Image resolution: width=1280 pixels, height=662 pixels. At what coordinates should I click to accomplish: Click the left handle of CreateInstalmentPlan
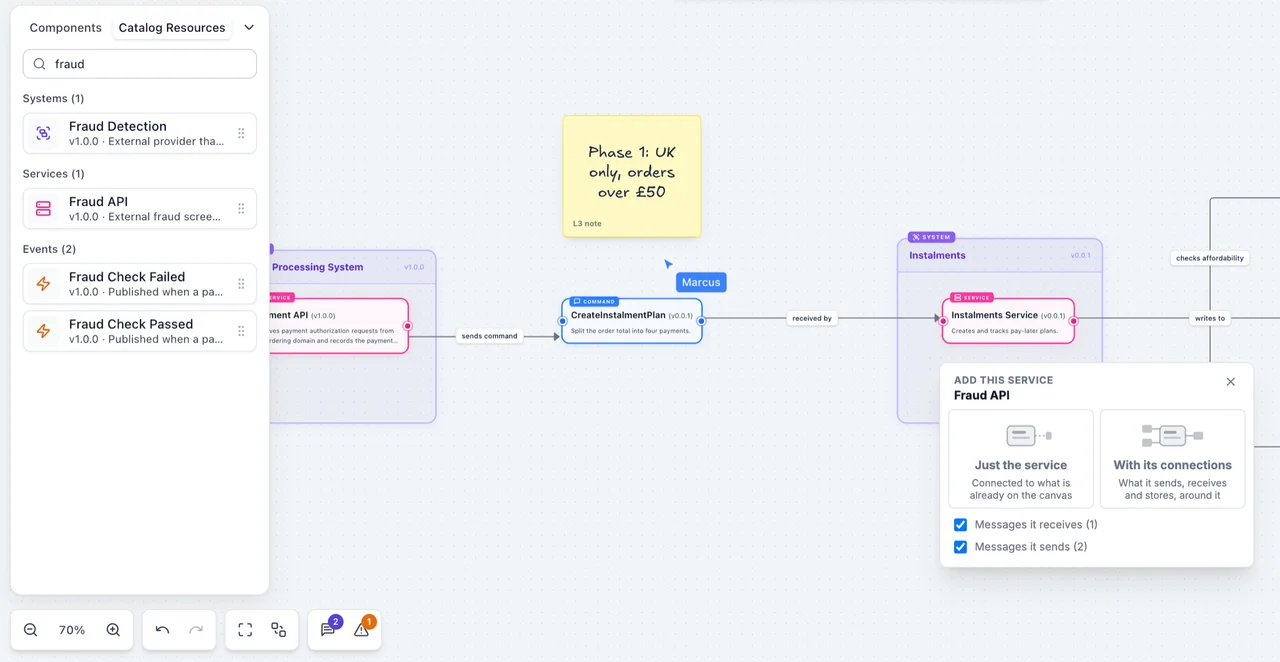click(563, 321)
